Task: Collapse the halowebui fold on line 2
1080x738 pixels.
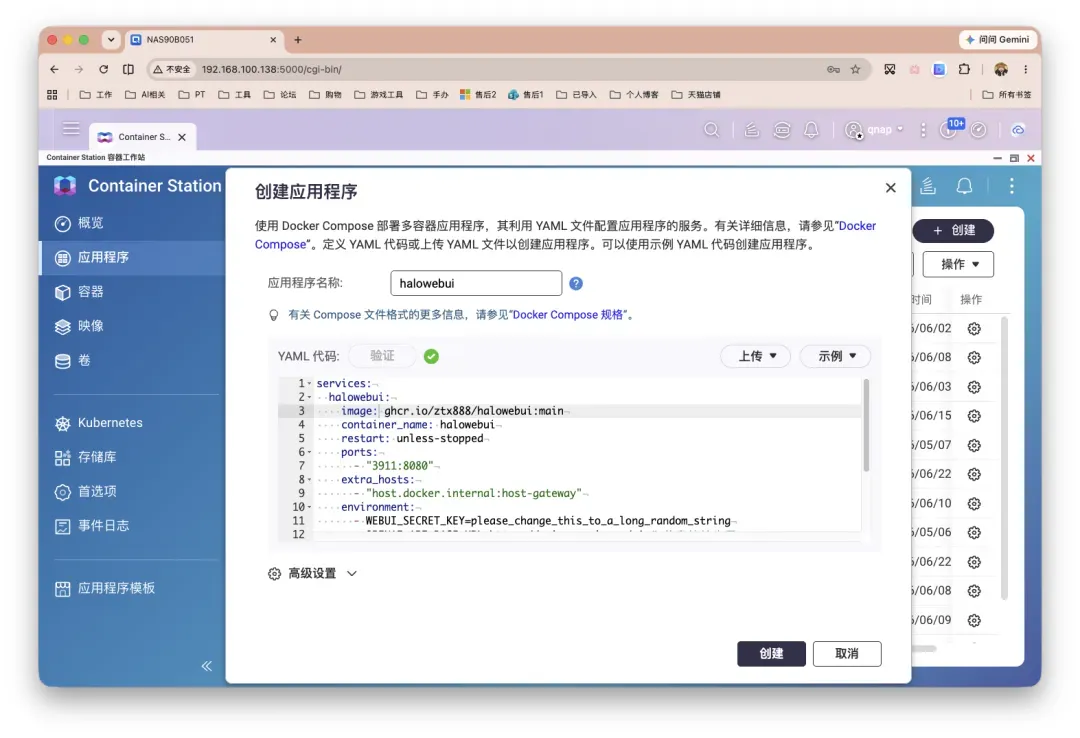Action: pyautogui.click(x=309, y=398)
